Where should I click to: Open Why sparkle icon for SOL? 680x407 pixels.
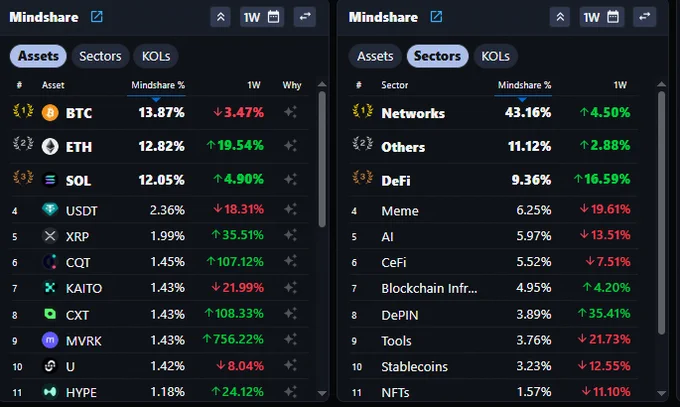[x=291, y=179]
